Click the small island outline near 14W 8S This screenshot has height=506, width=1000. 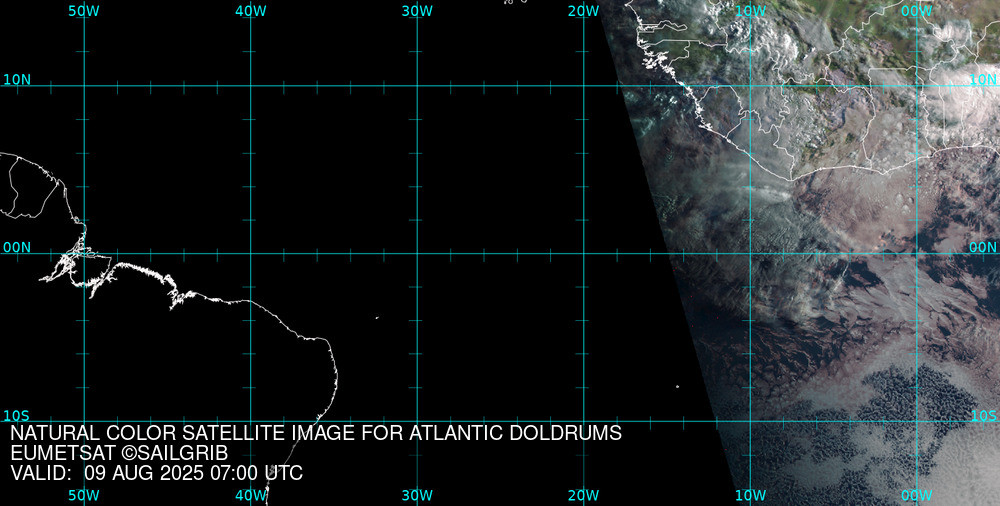click(x=677, y=386)
